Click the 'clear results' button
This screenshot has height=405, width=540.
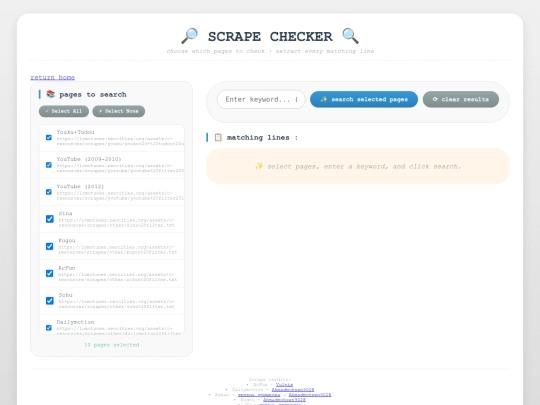461,99
